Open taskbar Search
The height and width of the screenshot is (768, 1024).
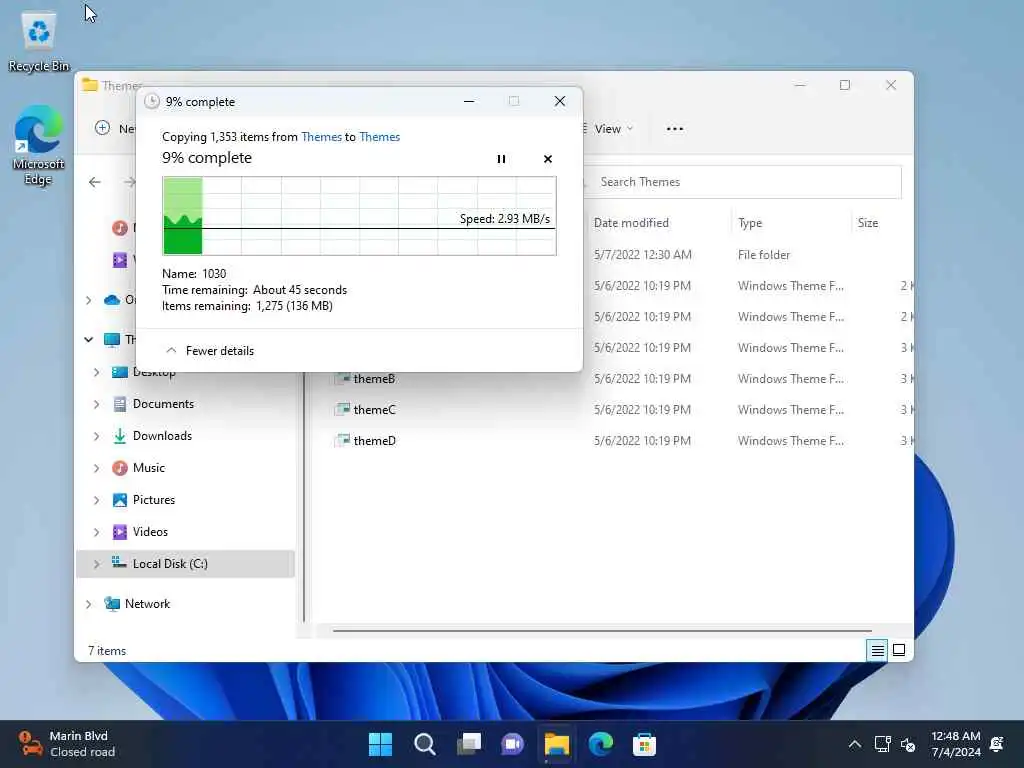[424, 744]
